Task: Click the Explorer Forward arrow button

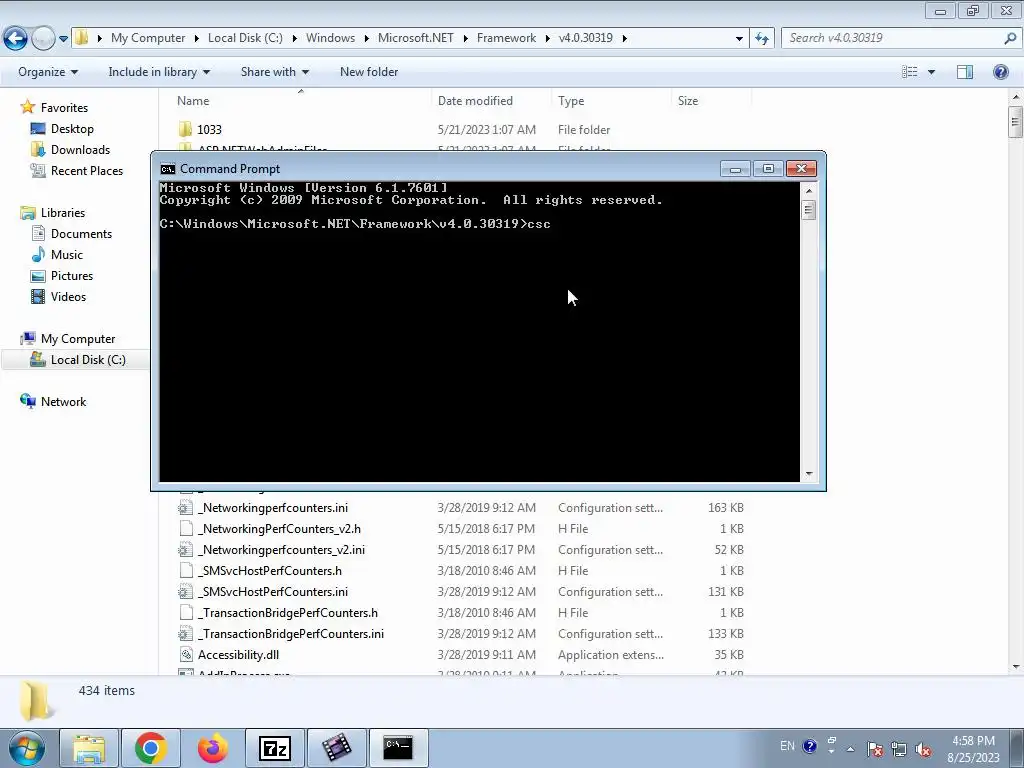Action: pos(43,39)
